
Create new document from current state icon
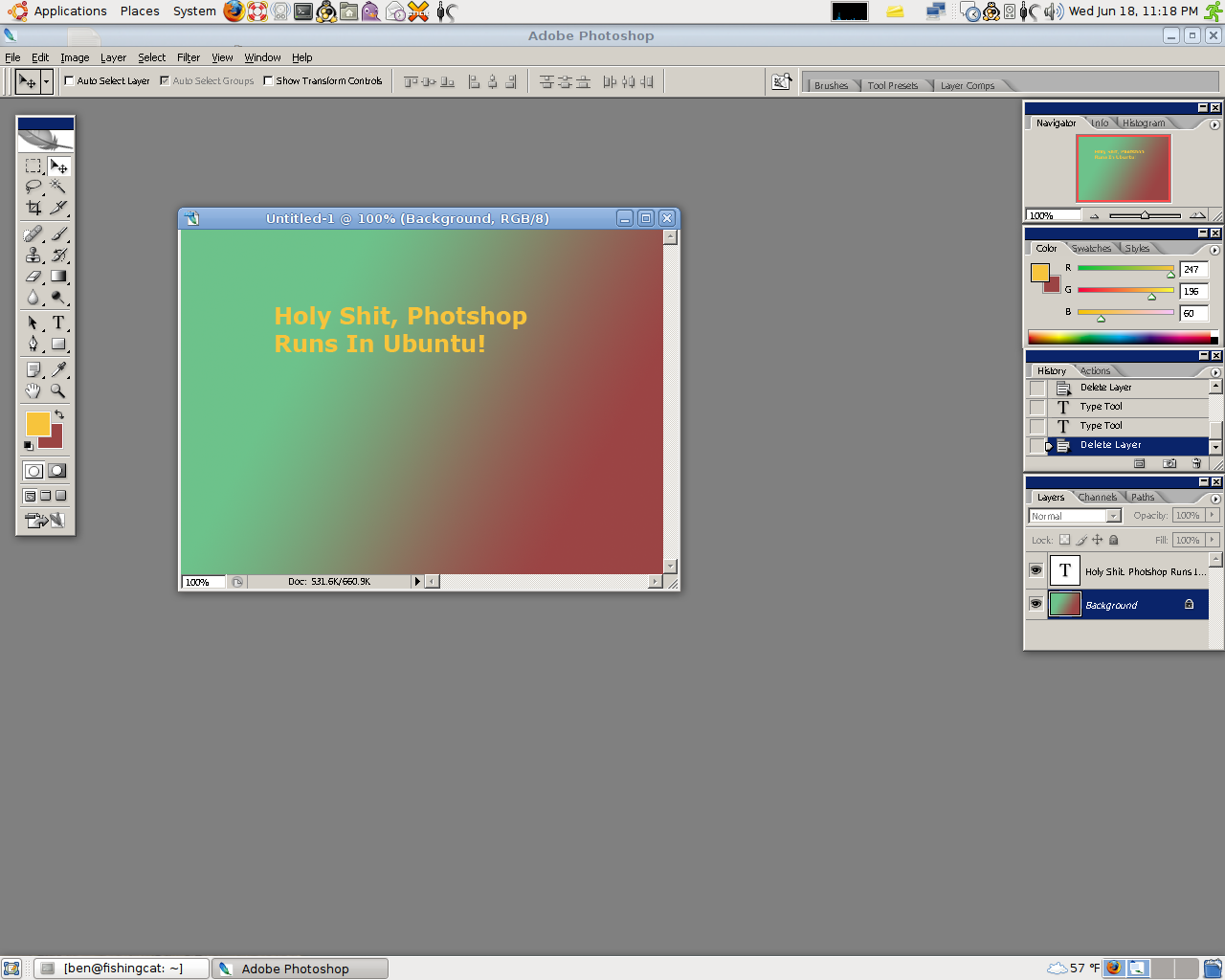pos(1139,463)
